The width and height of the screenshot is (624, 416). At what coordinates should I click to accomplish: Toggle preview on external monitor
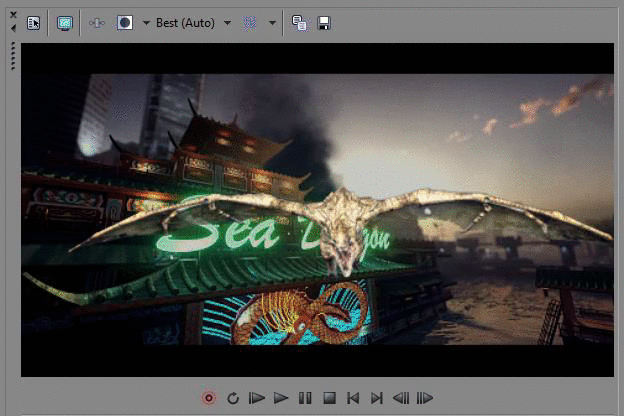click(x=64, y=23)
